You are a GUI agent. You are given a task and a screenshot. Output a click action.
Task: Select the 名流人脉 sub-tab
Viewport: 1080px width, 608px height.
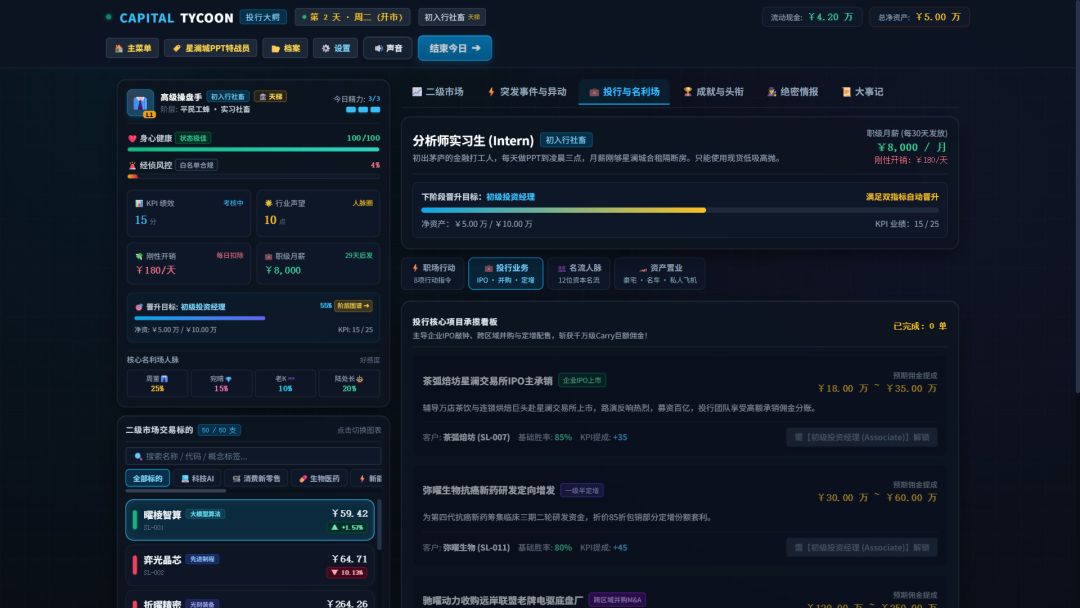(x=579, y=273)
